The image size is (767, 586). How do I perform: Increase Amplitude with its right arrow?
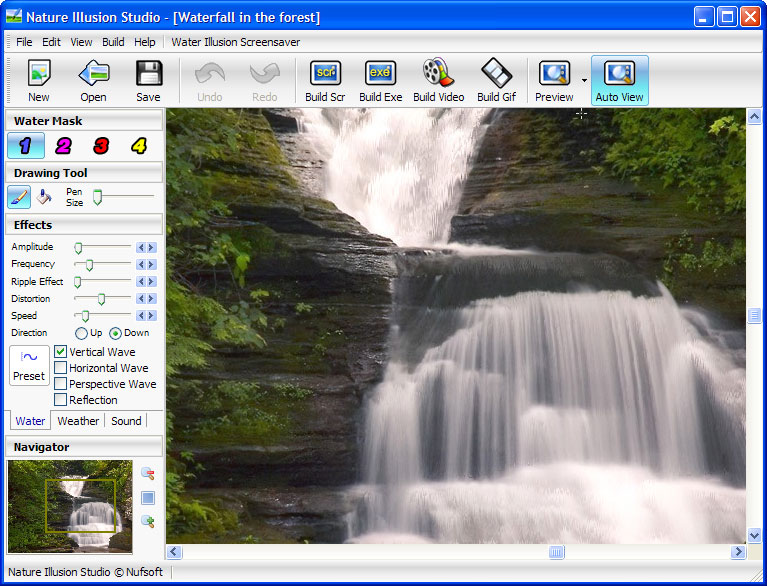click(x=152, y=247)
